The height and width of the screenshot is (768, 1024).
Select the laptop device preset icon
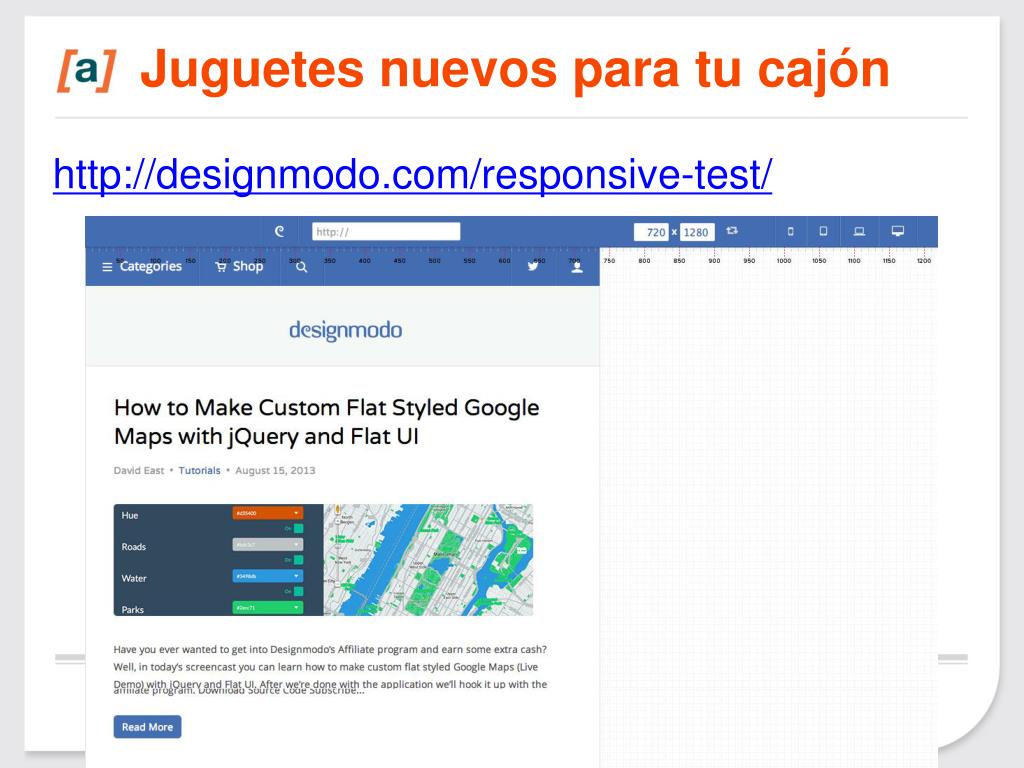pos(859,231)
